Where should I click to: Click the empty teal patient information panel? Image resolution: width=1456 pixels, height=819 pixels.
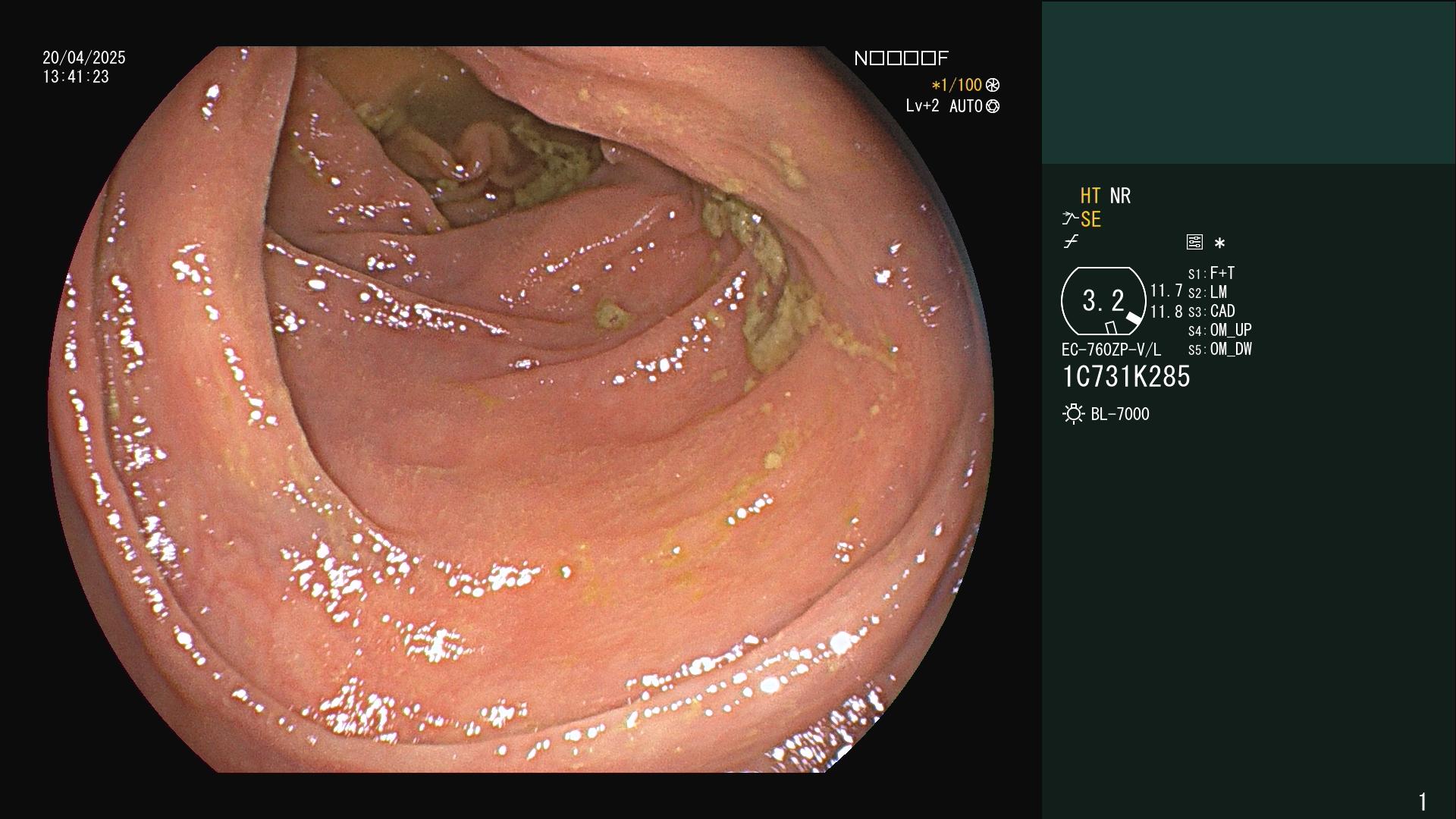[x=1248, y=82]
